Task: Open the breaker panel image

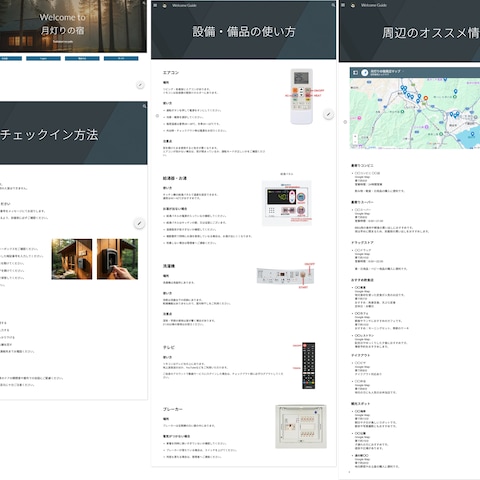Action: tap(301, 427)
